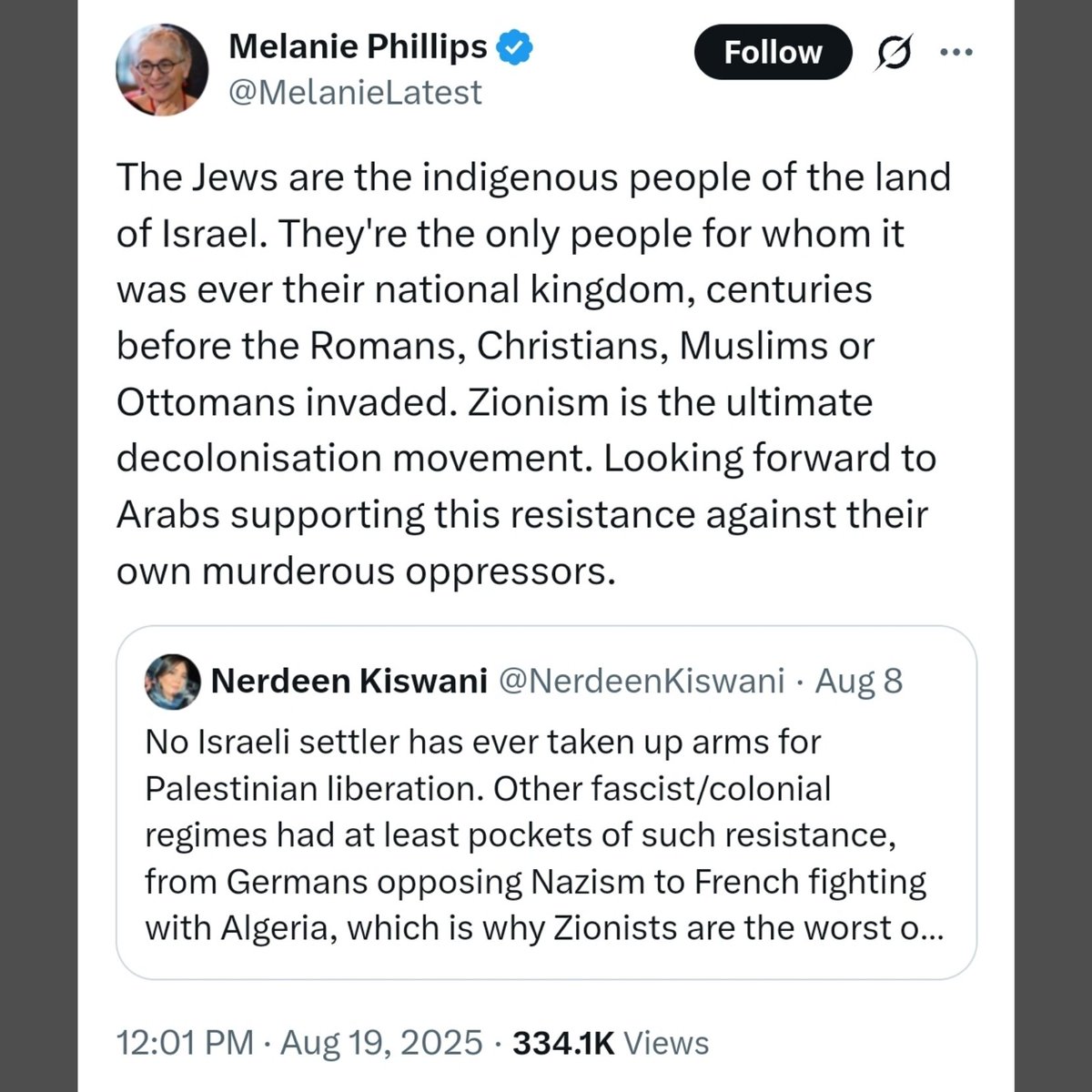
Task: Click the phrase 'Zionism is the ultimate'
Action: [670, 402]
